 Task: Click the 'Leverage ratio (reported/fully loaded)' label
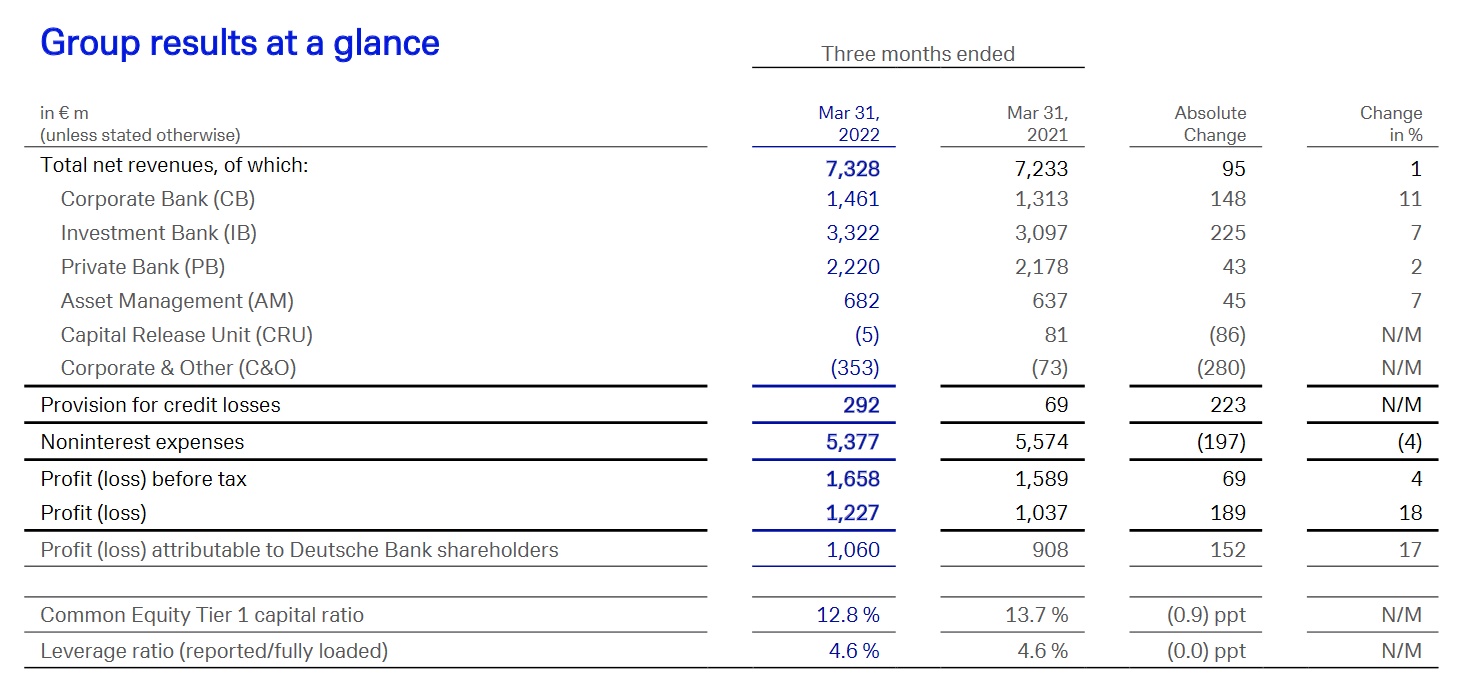pos(214,651)
